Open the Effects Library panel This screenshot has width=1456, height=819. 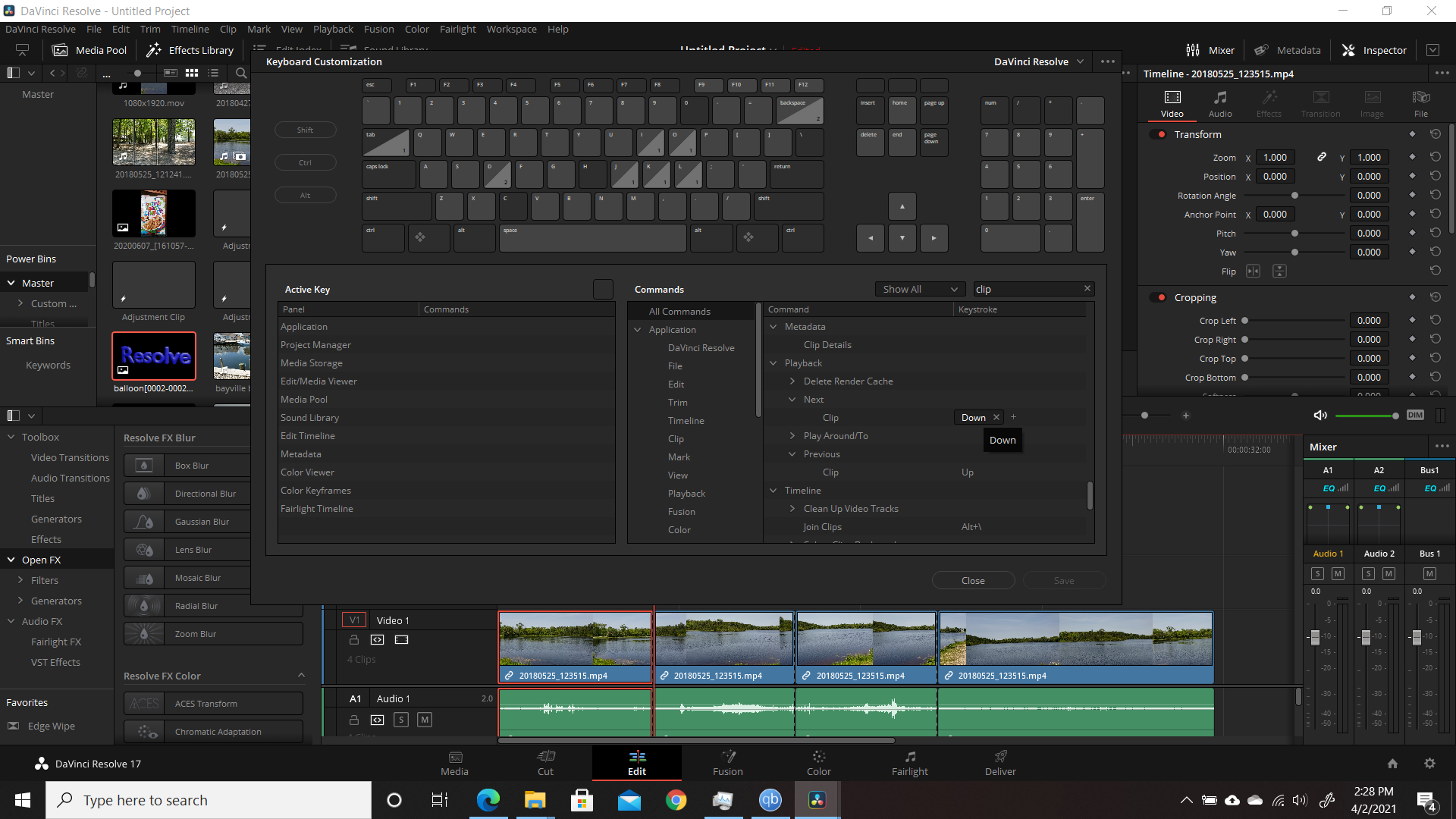click(190, 50)
